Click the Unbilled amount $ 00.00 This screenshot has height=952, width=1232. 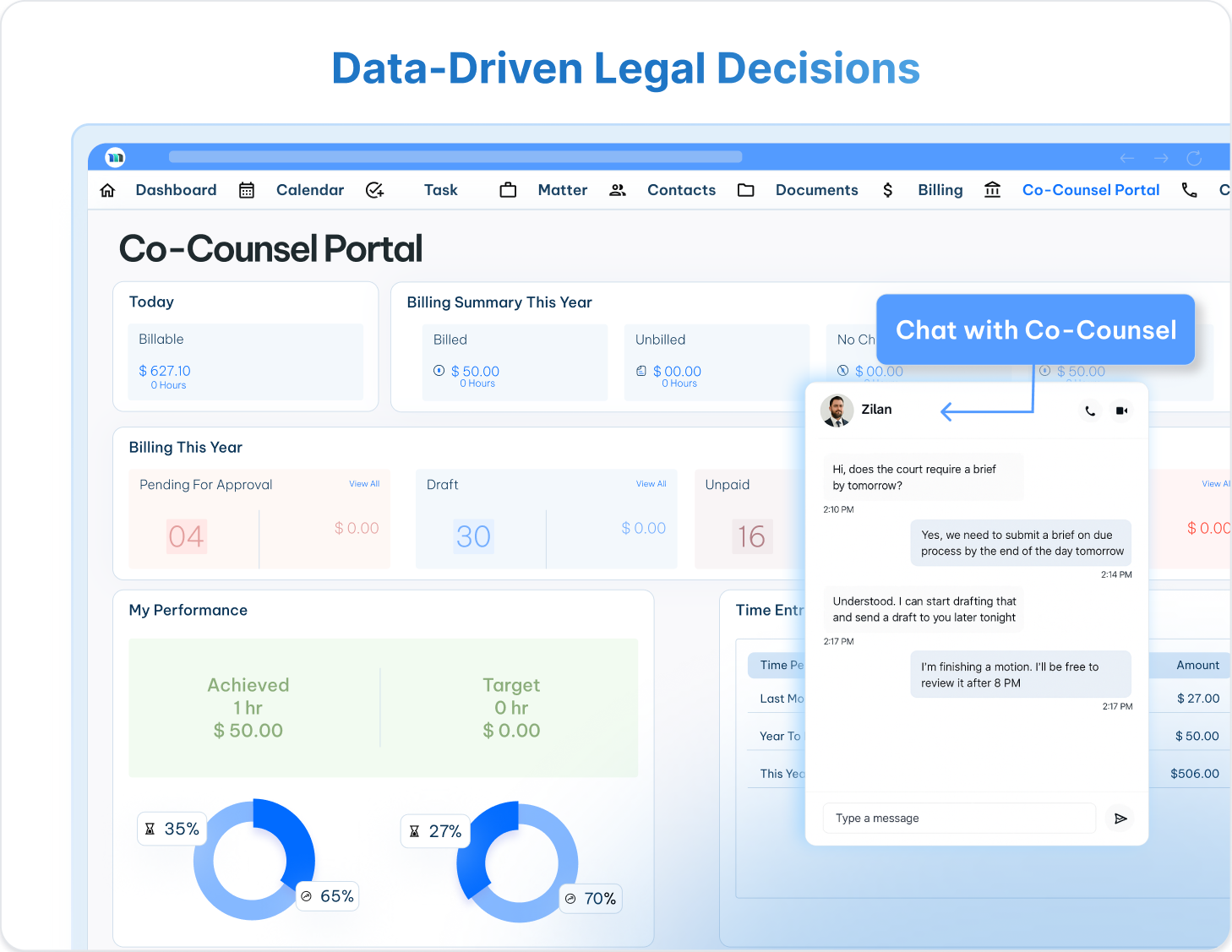pos(677,372)
